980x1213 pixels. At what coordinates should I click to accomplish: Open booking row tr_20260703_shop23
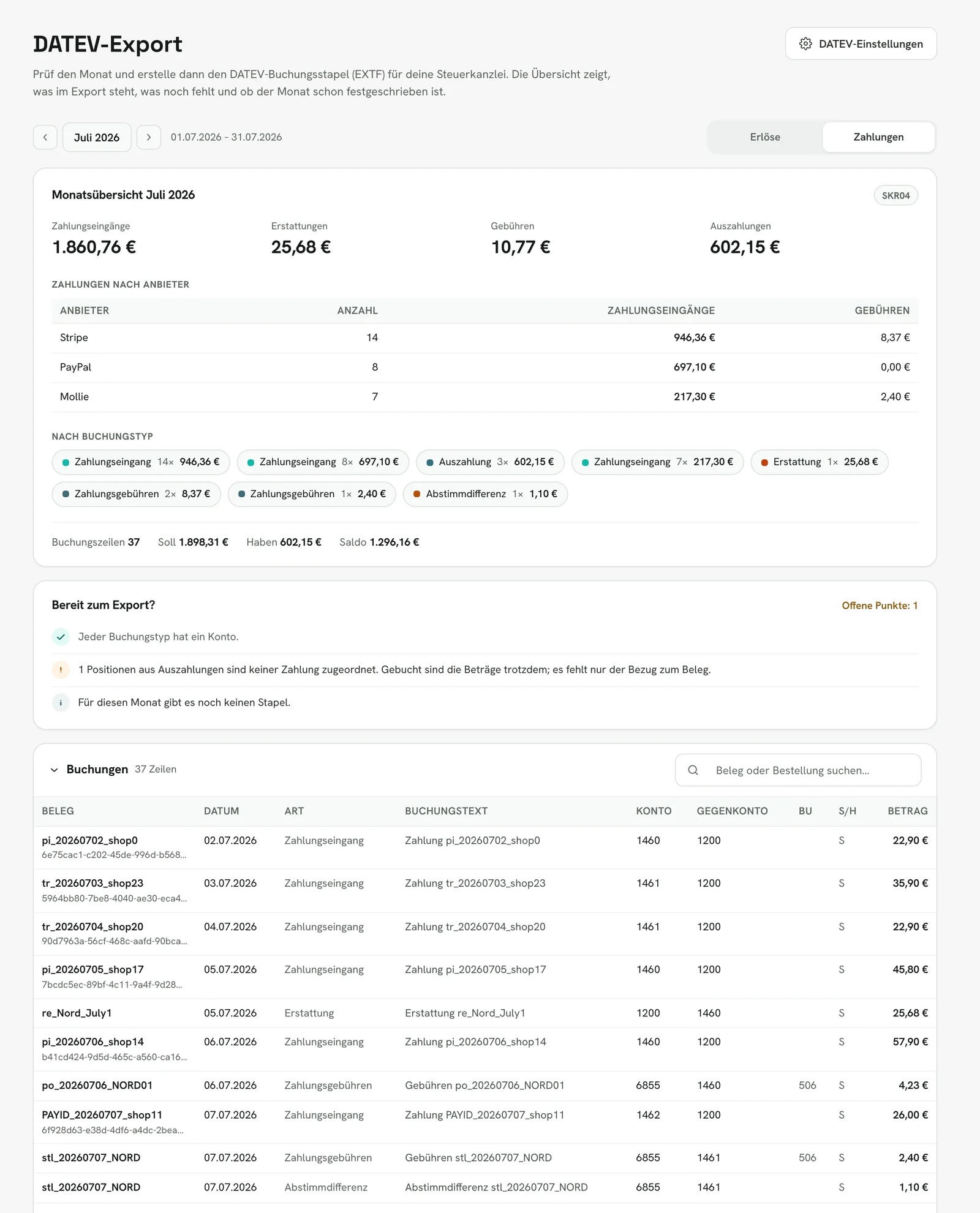[x=485, y=891]
